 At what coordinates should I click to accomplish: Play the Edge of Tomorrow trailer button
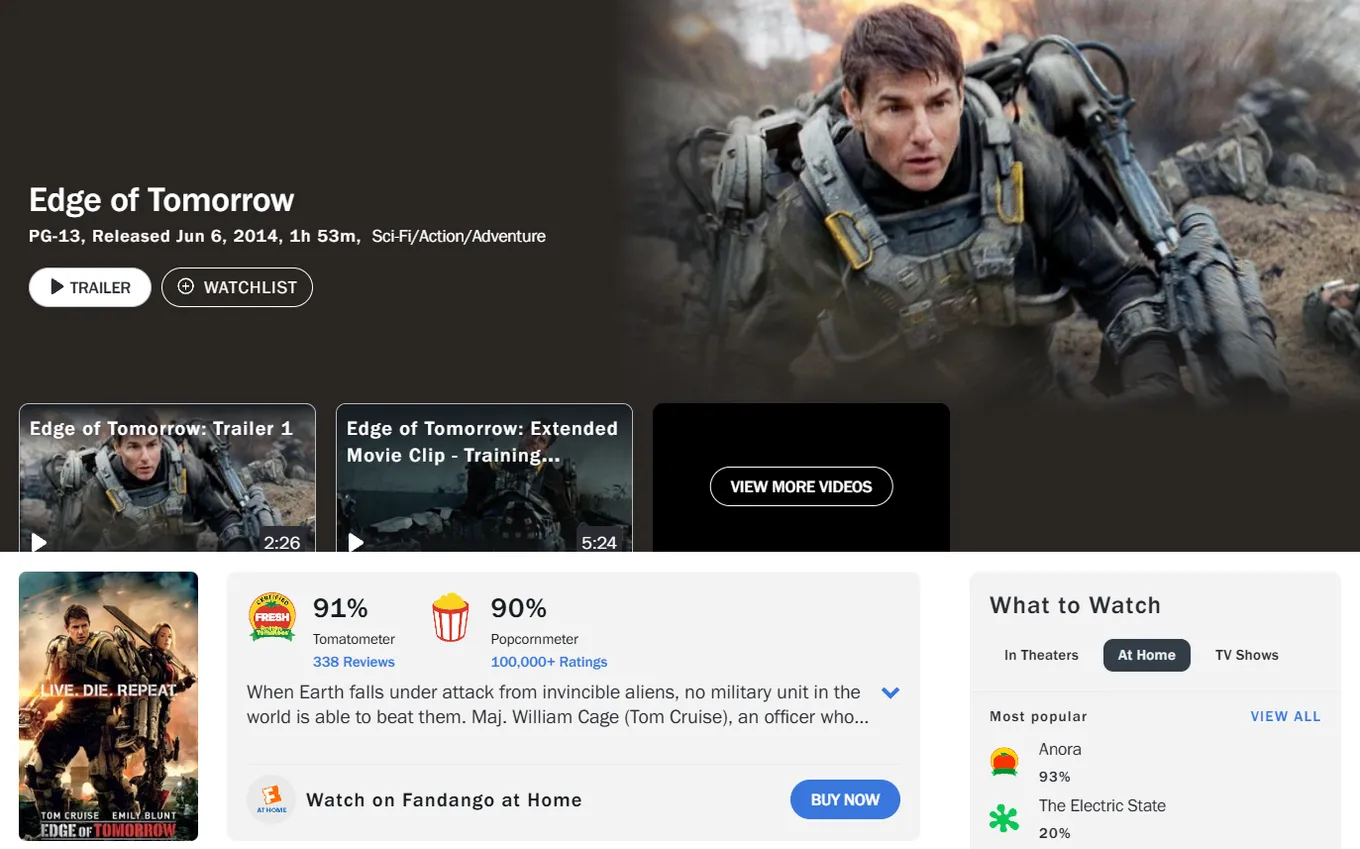[90, 287]
